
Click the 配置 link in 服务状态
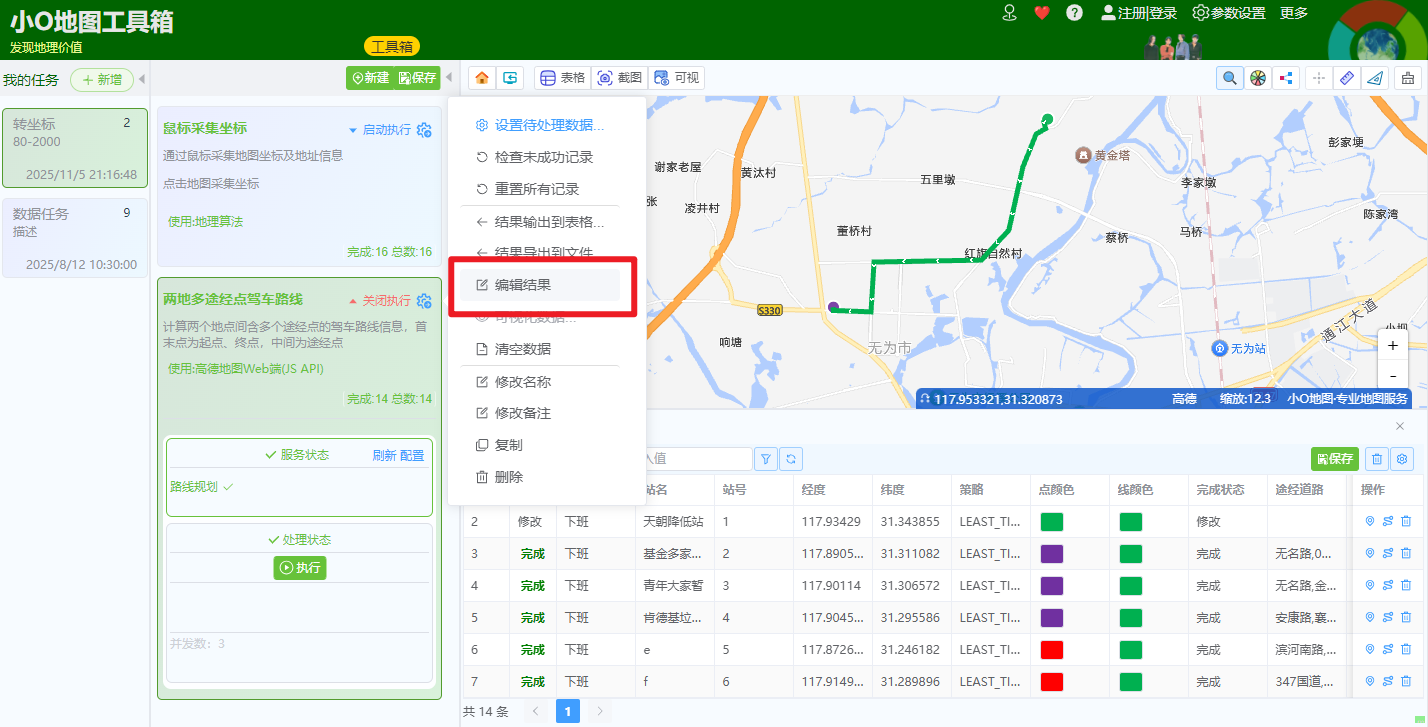(412, 455)
